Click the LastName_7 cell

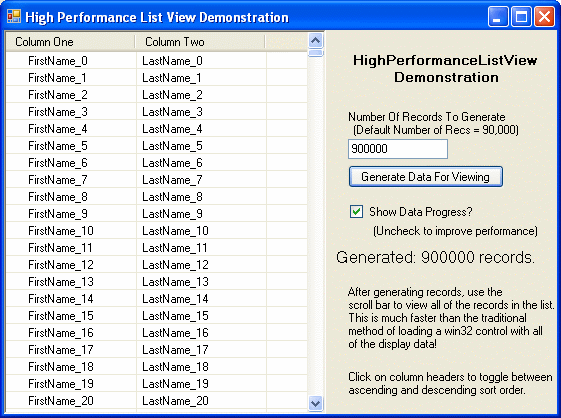(172, 180)
